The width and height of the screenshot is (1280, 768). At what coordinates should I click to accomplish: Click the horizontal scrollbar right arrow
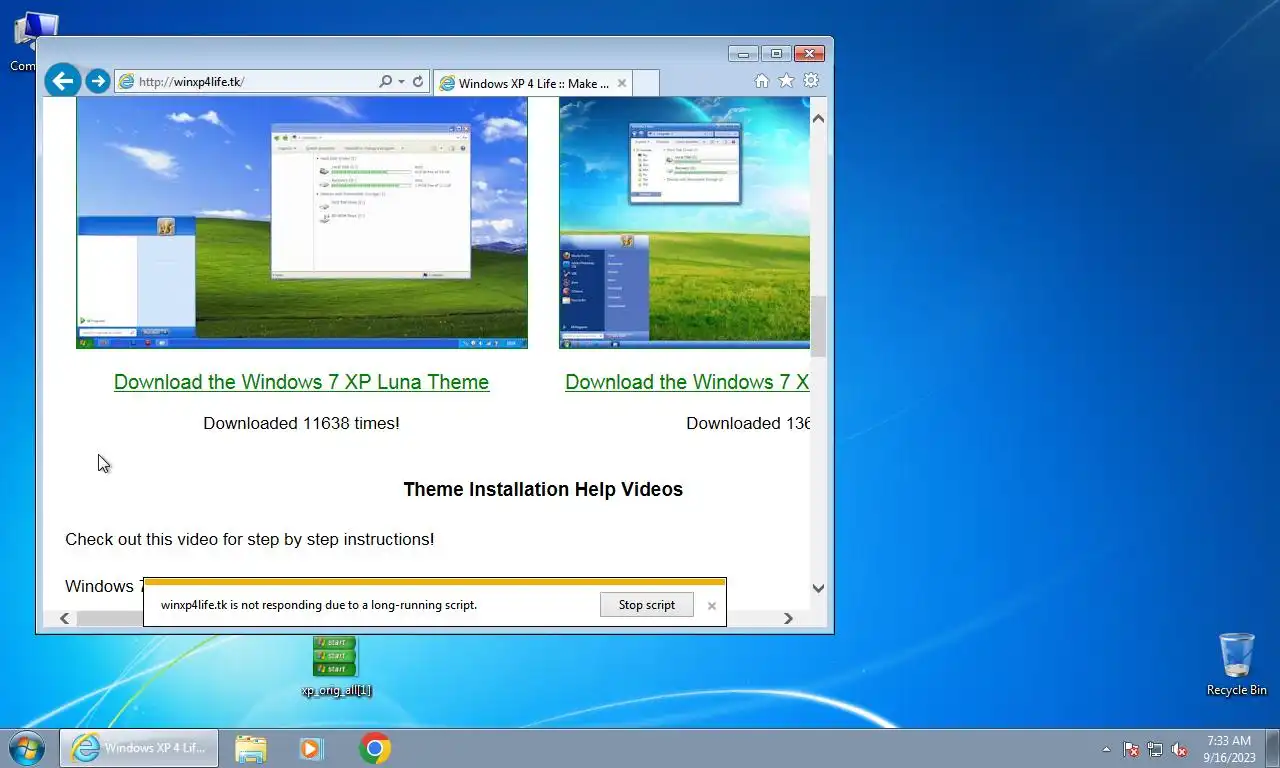click(x=788, y=618)
